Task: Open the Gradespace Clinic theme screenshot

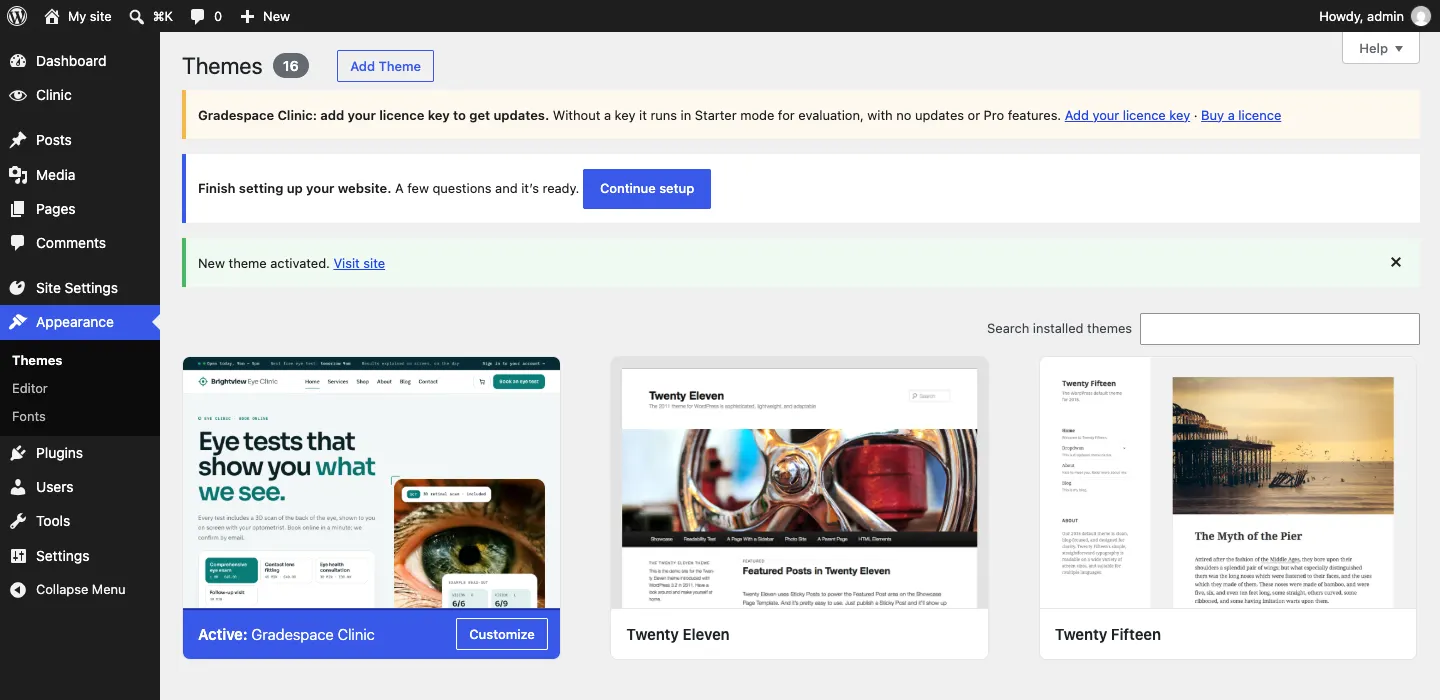Action: (371, 483)
